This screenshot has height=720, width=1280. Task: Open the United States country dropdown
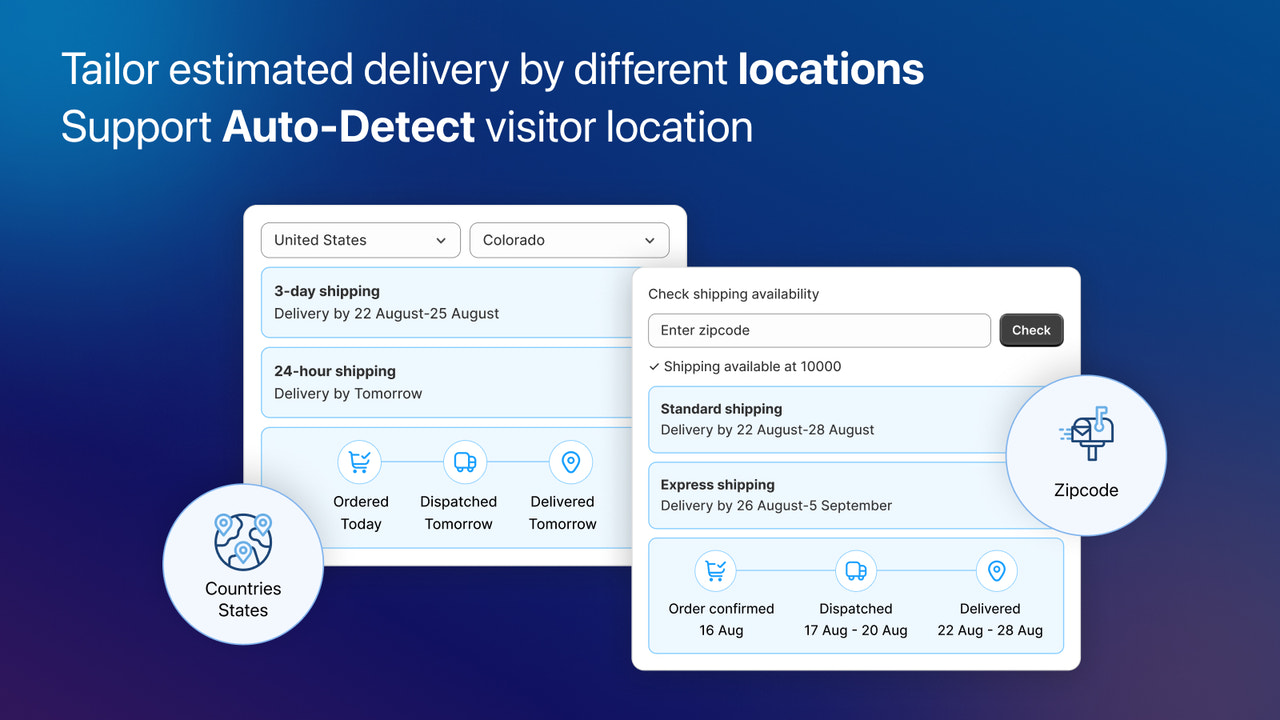click(360, 240)
